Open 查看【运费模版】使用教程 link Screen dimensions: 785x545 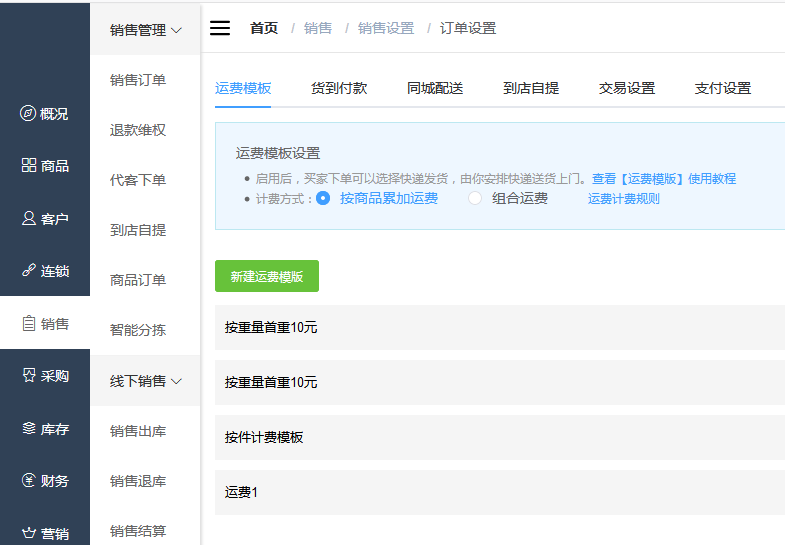click(x=664, y=179)
